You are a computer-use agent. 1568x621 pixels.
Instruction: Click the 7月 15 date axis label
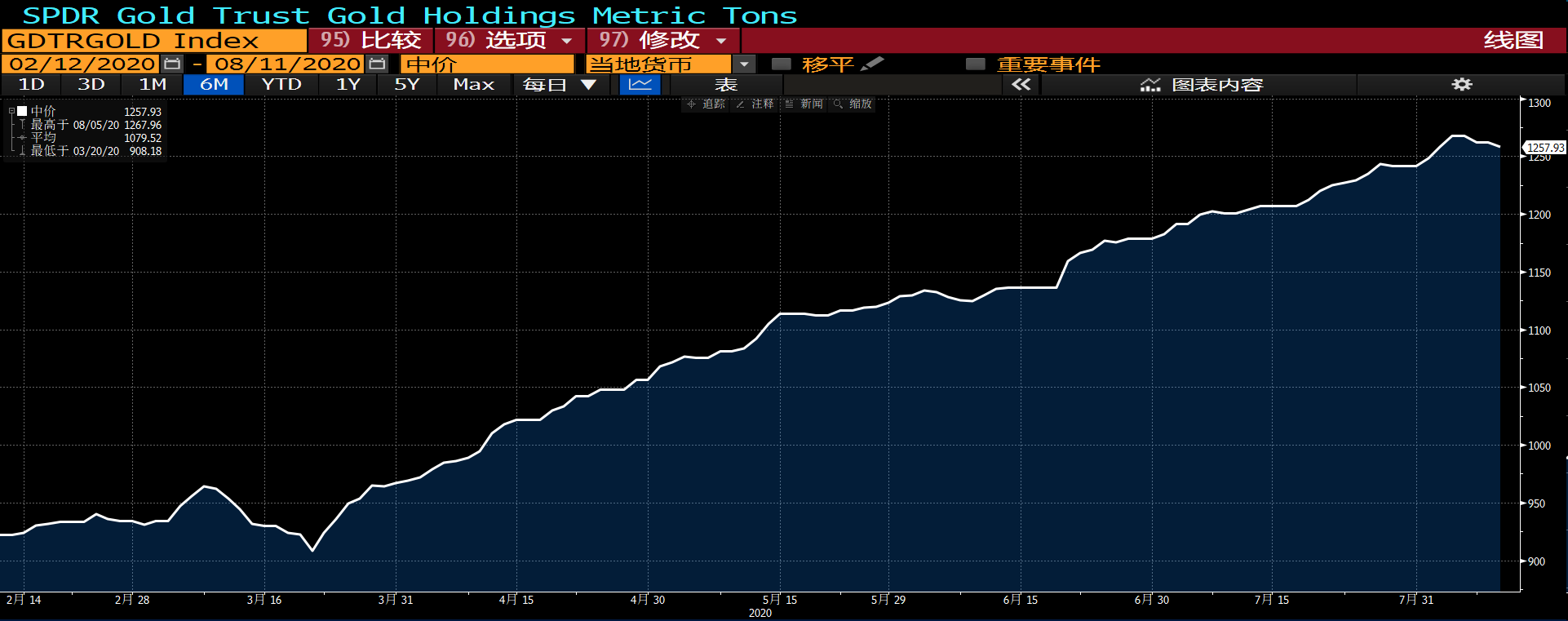click(1272, 600)
